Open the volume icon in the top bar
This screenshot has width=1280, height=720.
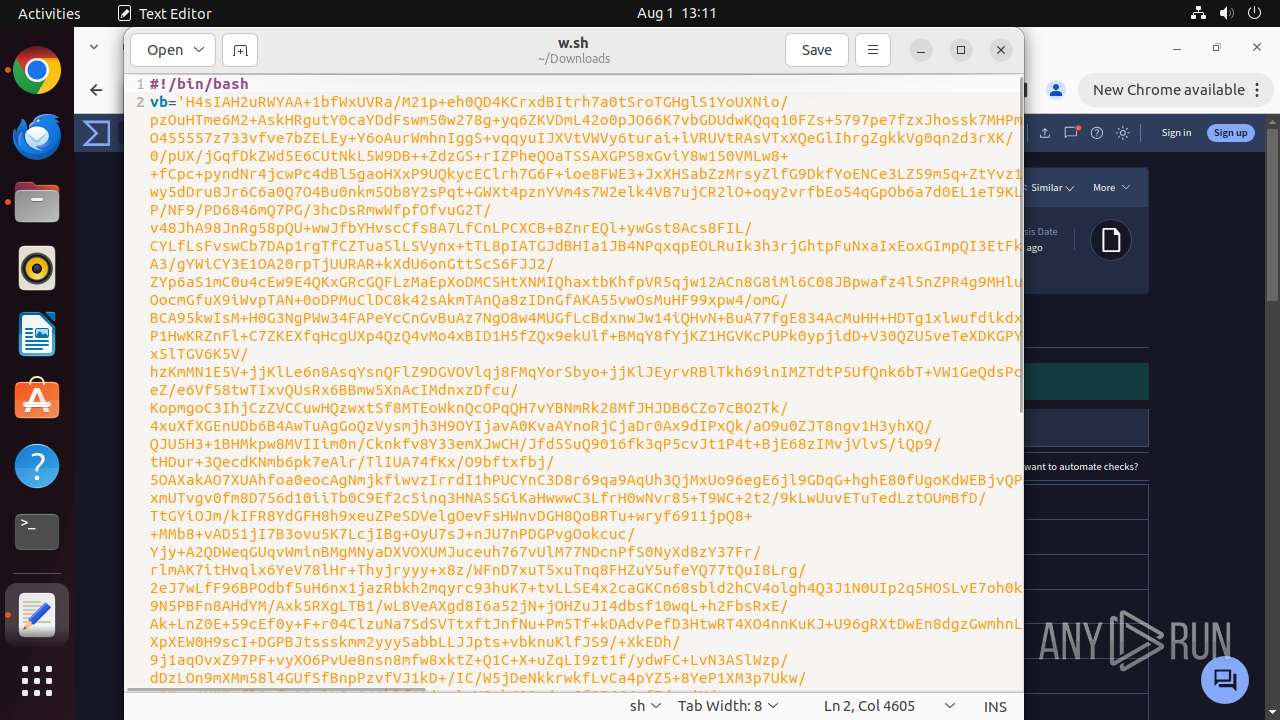point(1227,13)
